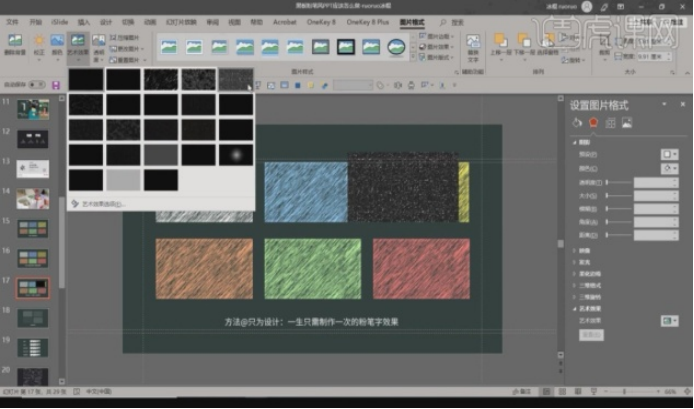The height and width of the screenshot is (409, 694).
Task: Click the yellow chalk strip on the slide
Action: coord(463,192)
